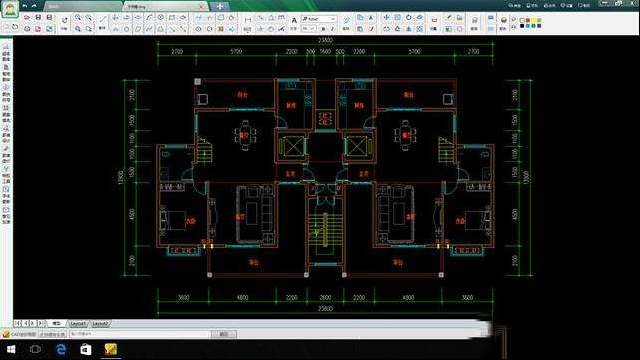Click the undo arrow in title bar

(x=25, y=6)
